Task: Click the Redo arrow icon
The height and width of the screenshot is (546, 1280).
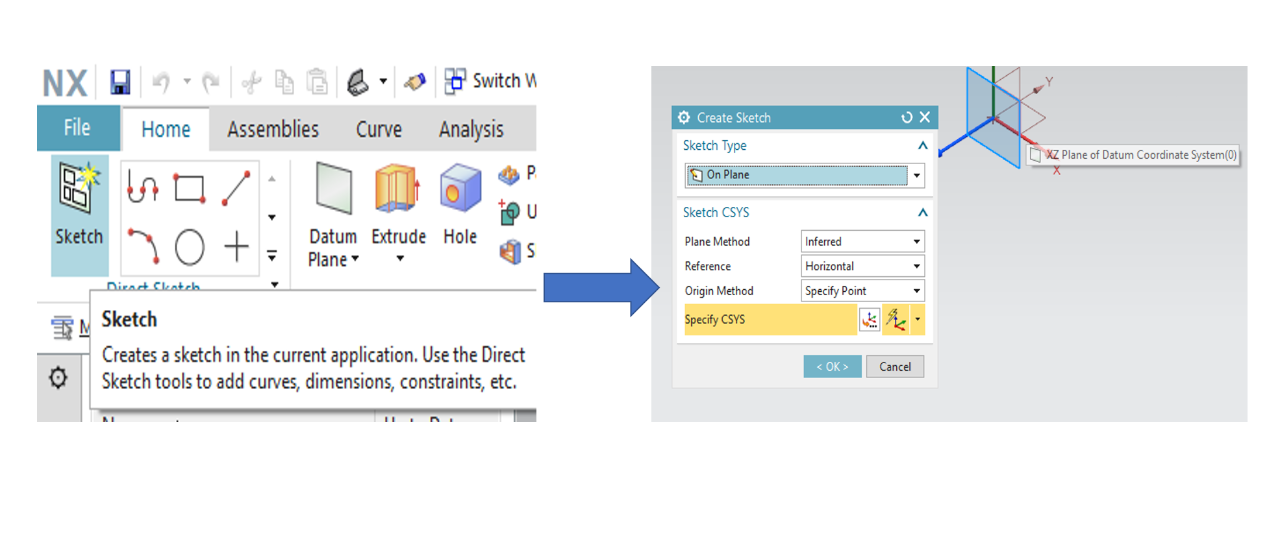Action: (x=211, y=82)
